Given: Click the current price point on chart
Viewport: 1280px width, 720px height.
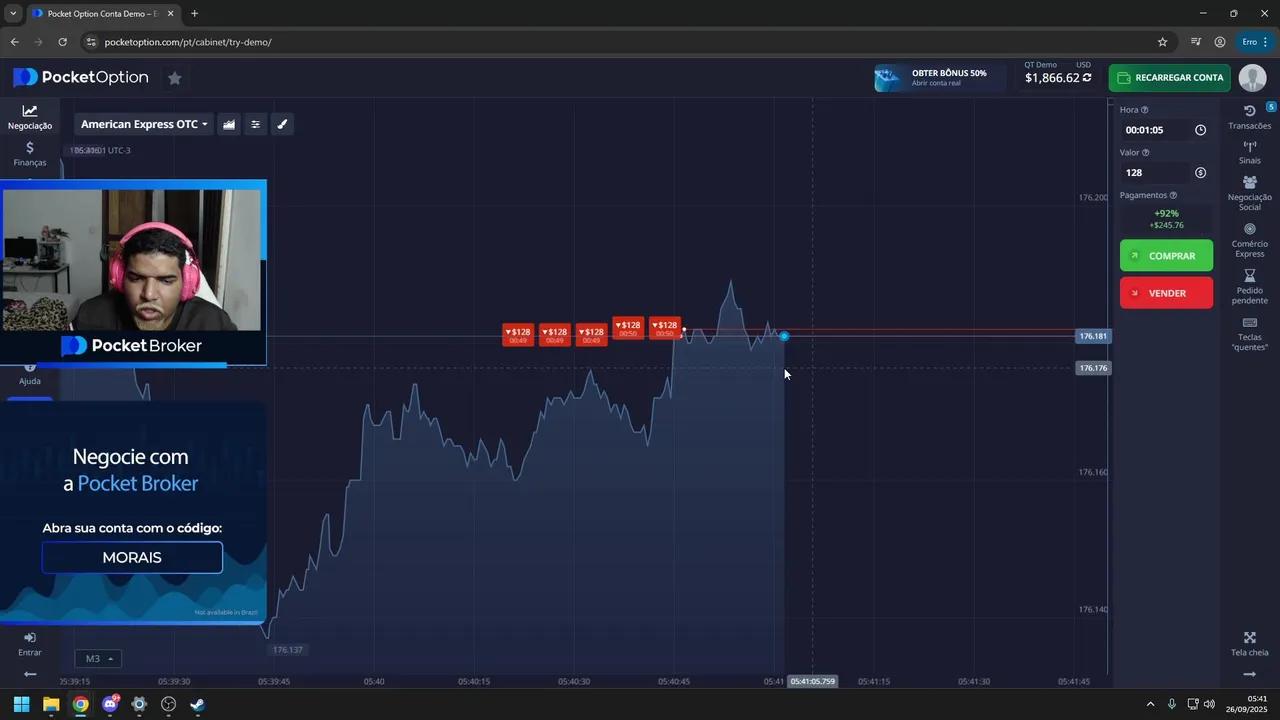Looking at the screenshot, I should [x=784, y=336].
